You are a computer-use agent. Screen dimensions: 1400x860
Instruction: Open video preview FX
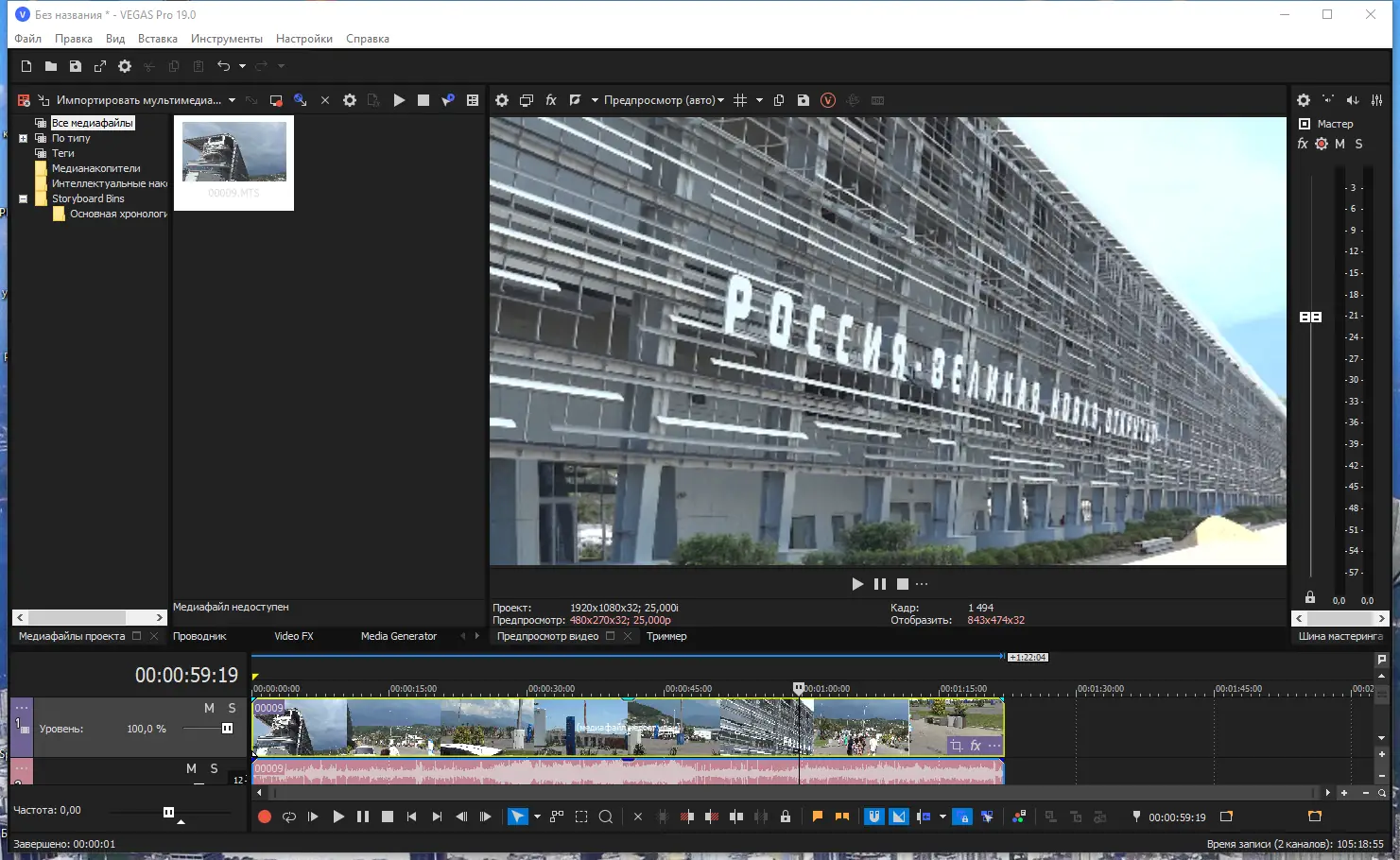coord(551,100)
